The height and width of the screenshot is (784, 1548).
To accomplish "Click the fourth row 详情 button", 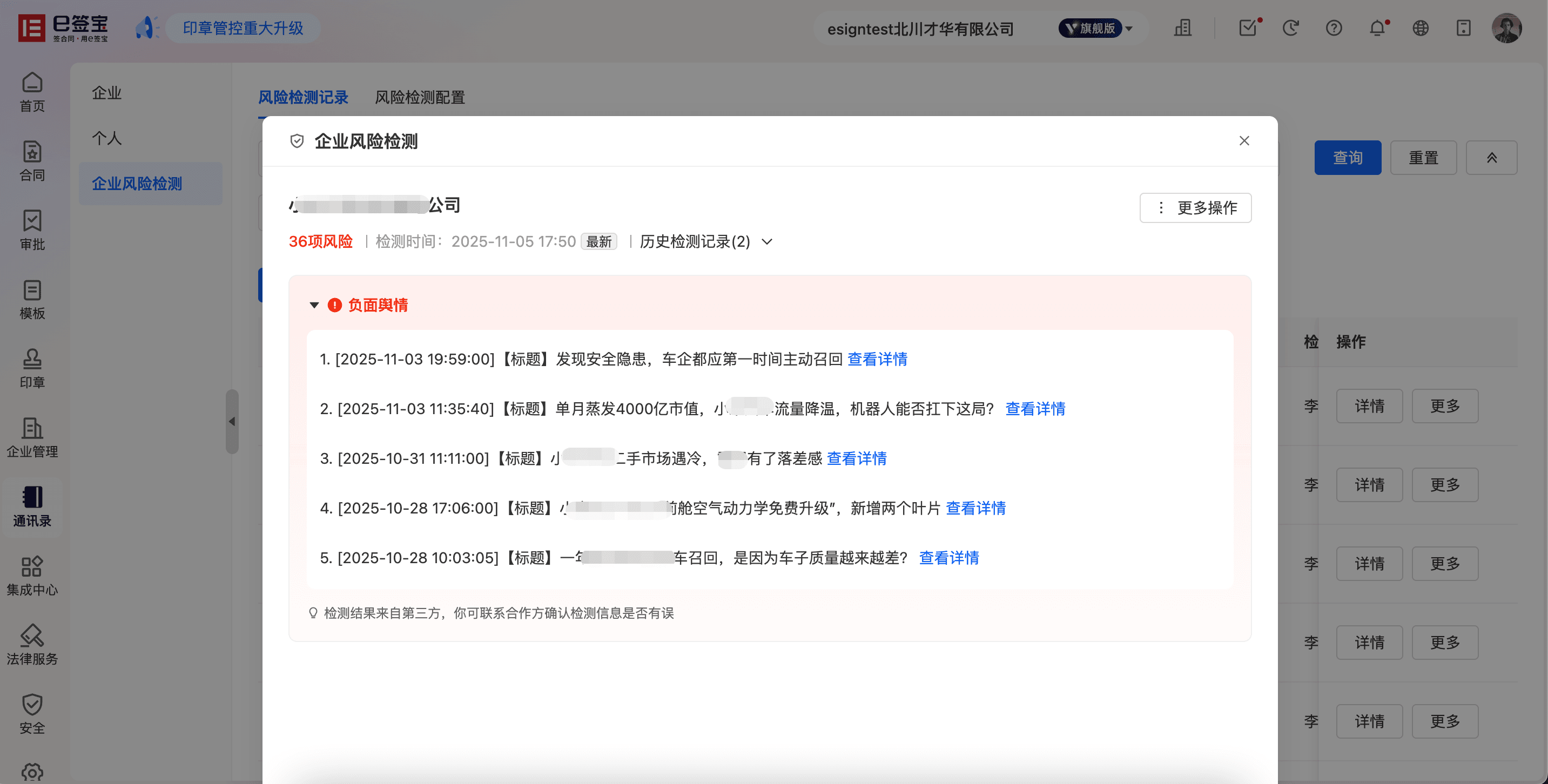I will (1369, 642).
